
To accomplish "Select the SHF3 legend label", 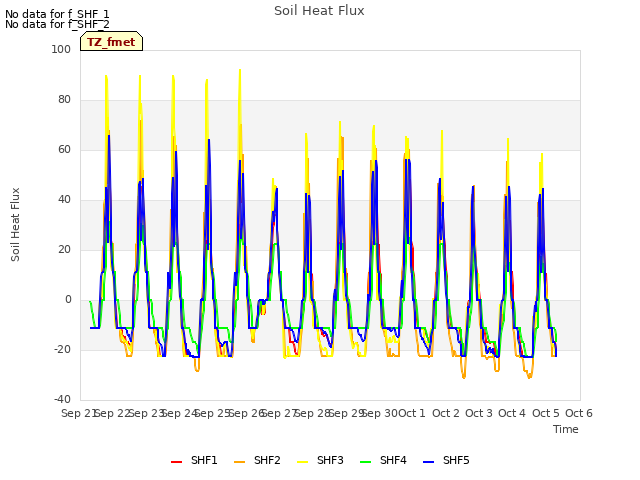I will (330, 460).
